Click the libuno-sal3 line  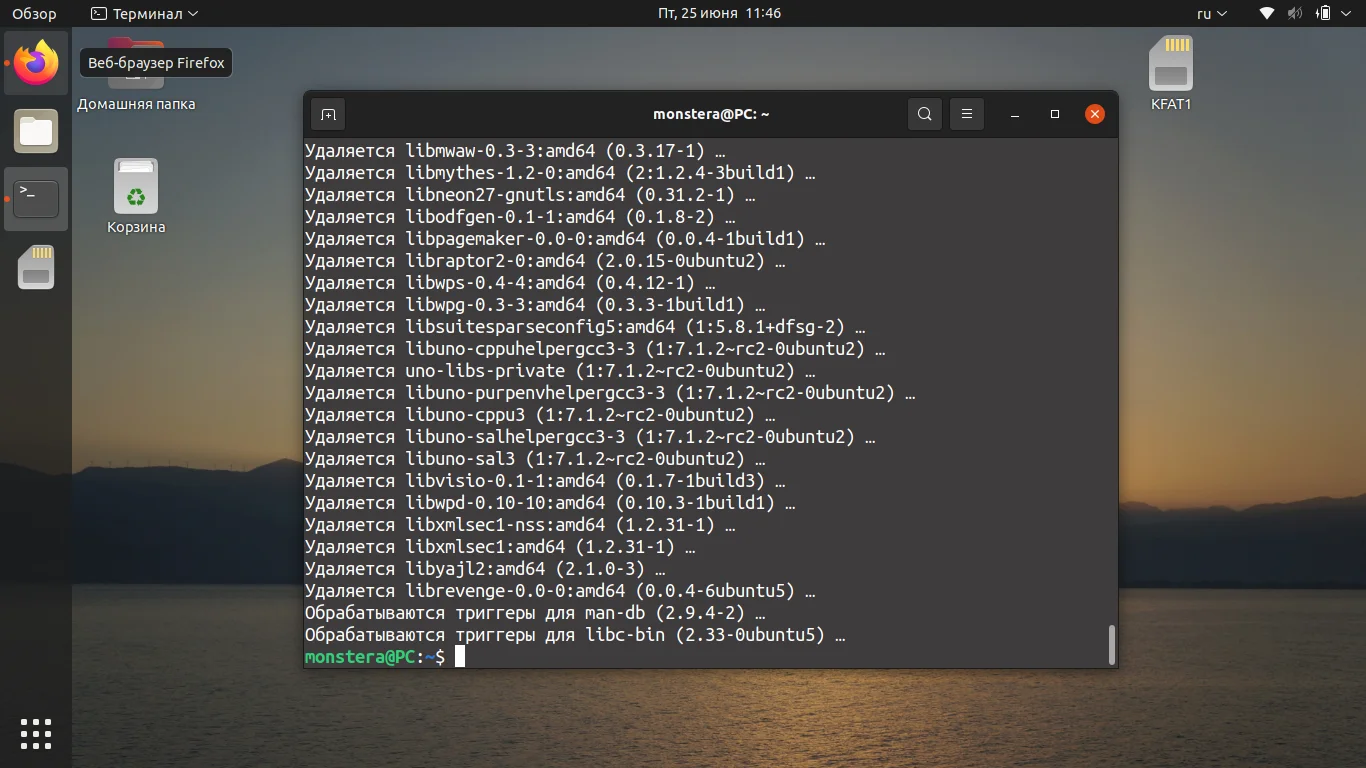coord(535,459)
